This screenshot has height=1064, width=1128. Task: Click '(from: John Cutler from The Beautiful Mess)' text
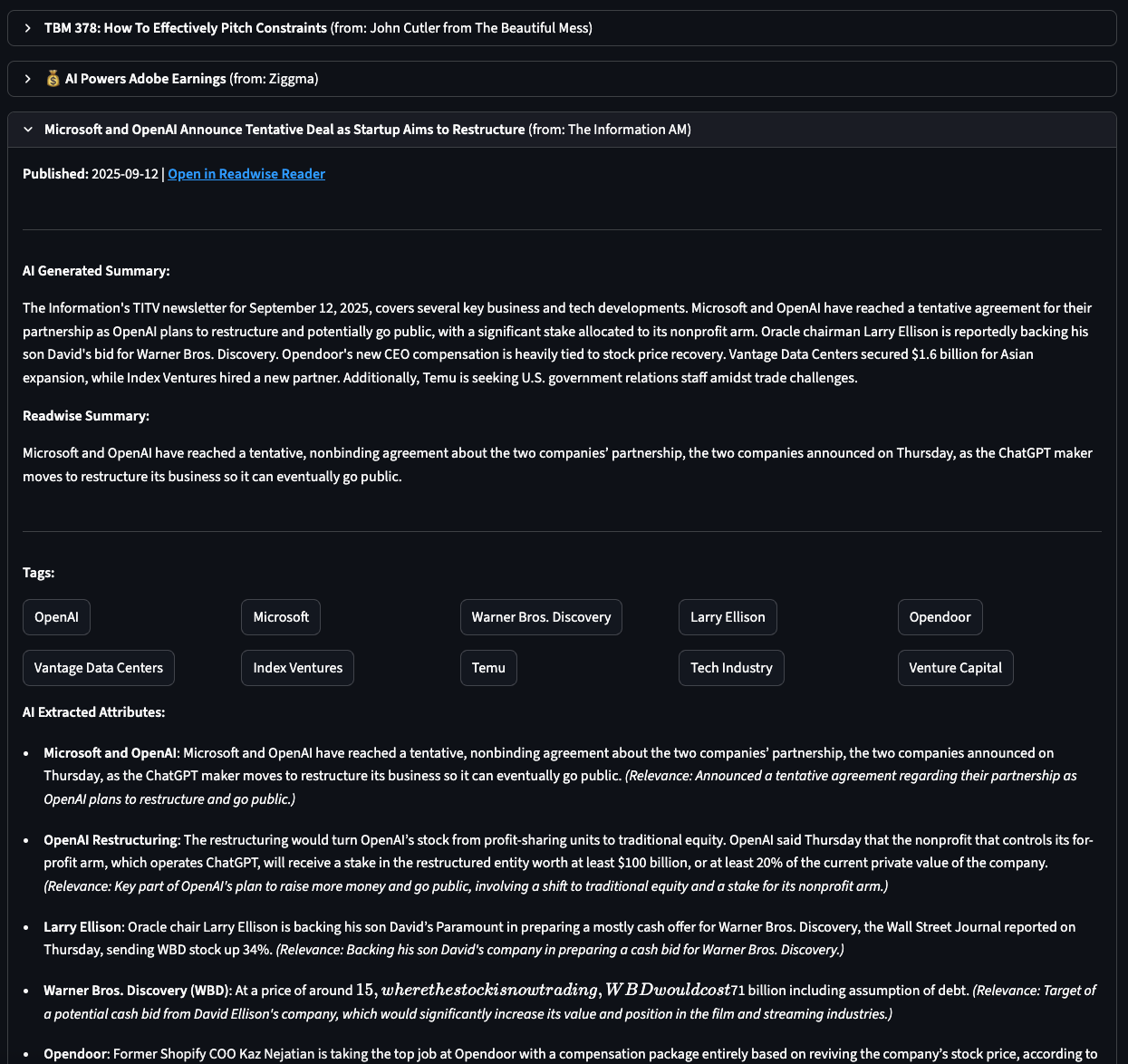462,28
